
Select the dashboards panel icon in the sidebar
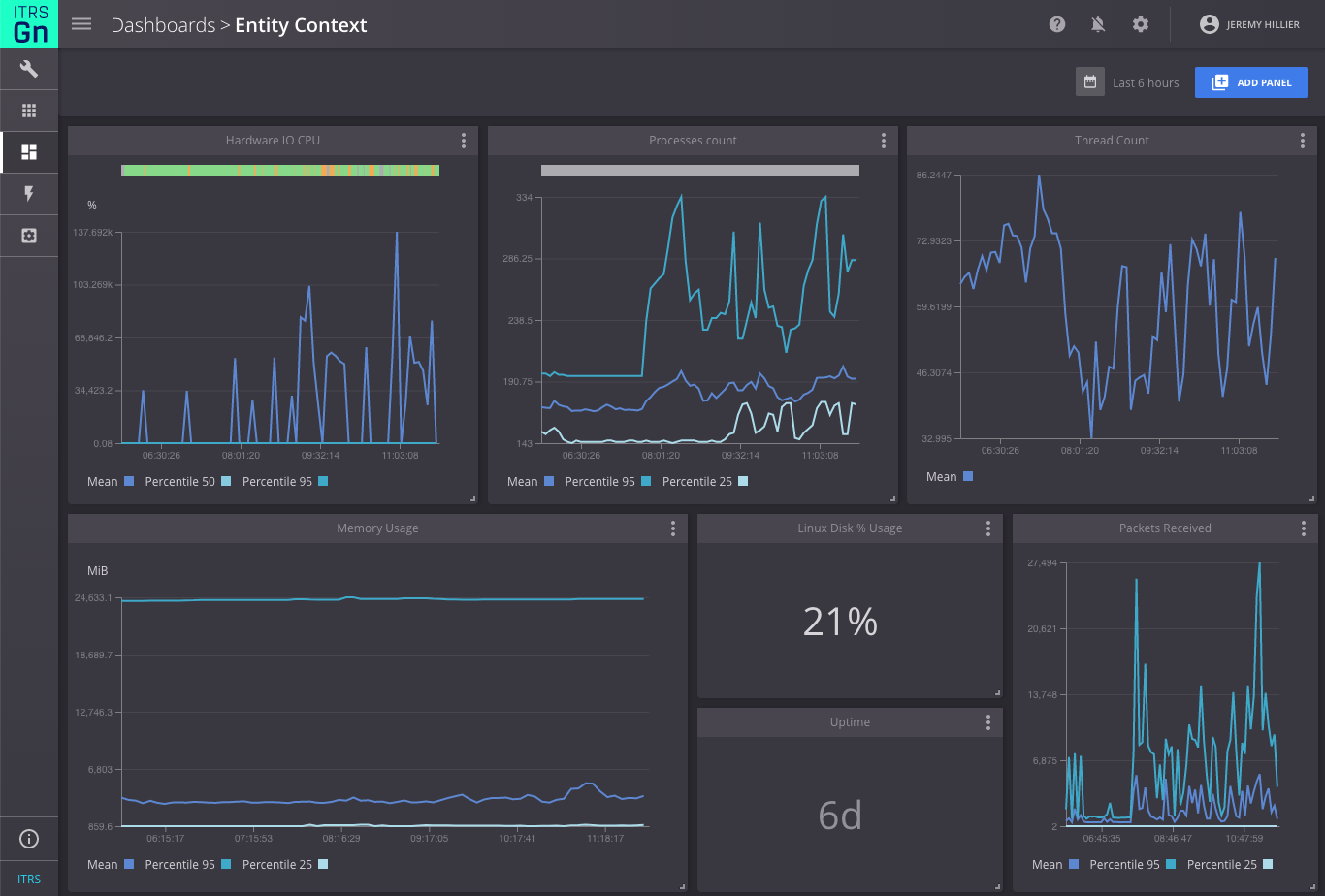pos(29,152)
